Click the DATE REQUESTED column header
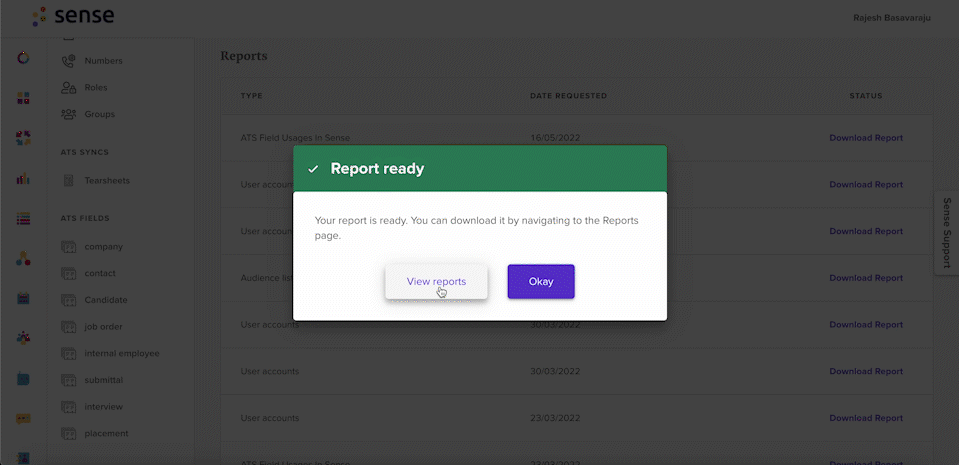 click(568, 95)
